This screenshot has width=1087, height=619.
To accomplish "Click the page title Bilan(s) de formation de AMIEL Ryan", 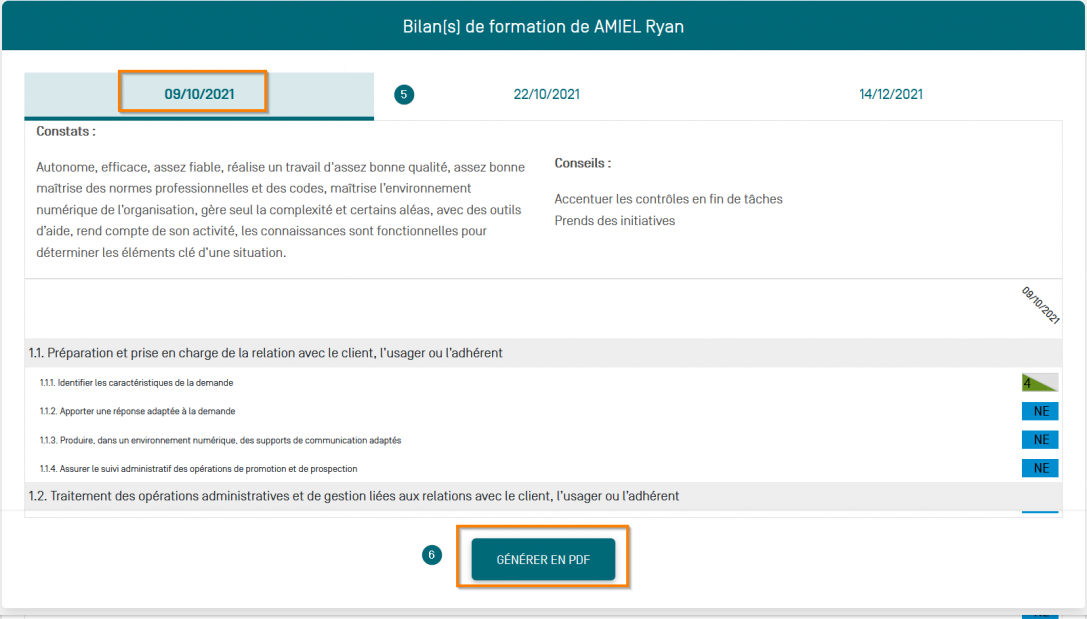I will pyautogui.click(x=543, y=26).
